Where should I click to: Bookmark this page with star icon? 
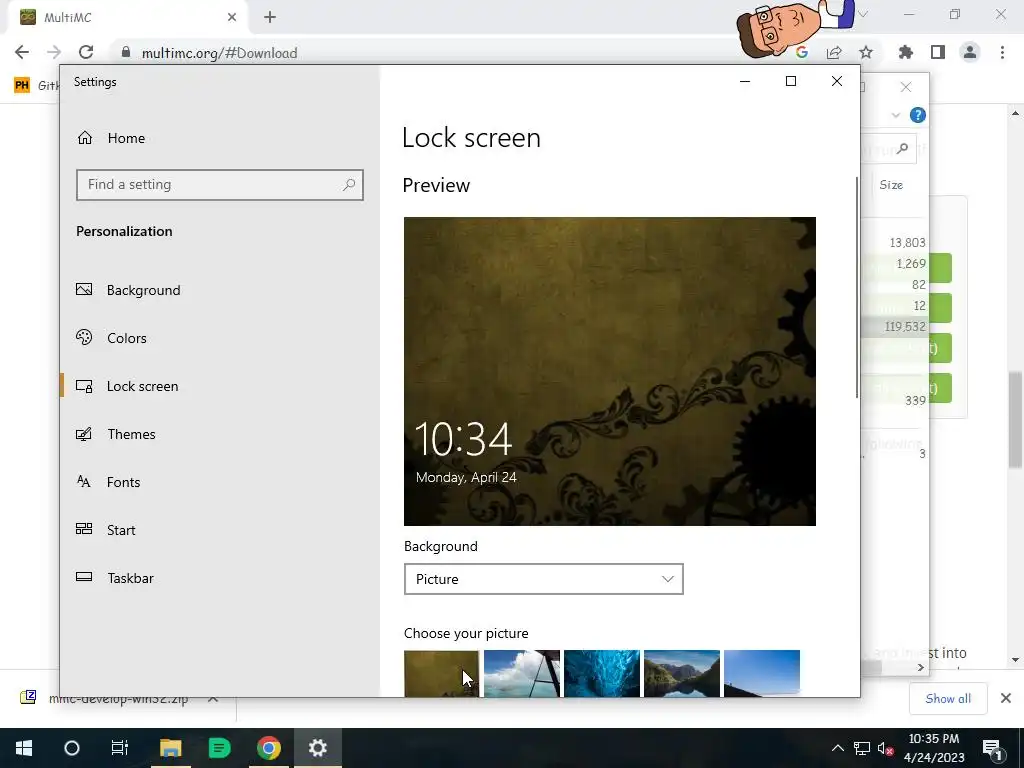(x=866, y=53)
